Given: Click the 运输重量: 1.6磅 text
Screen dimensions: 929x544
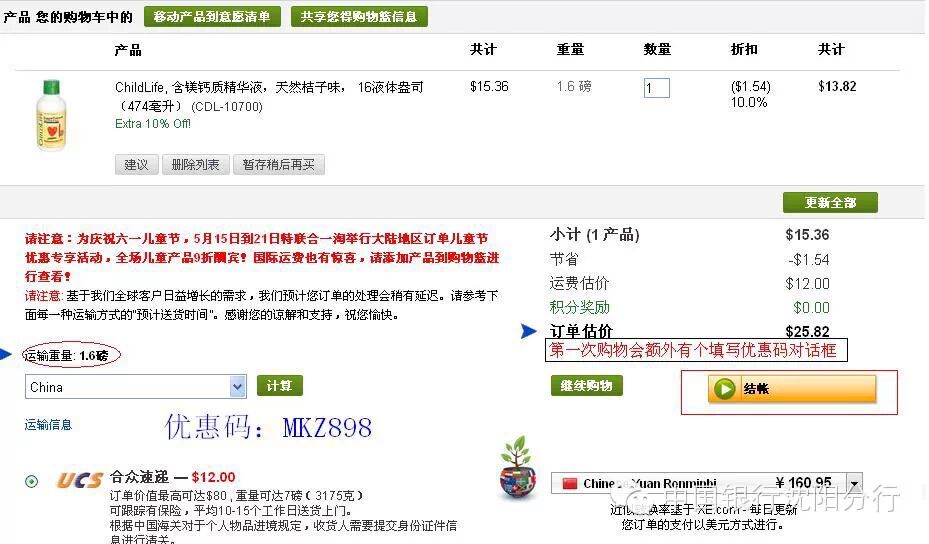Looking at the screenshot, I should pyautogui.click(x=66, y=356).
